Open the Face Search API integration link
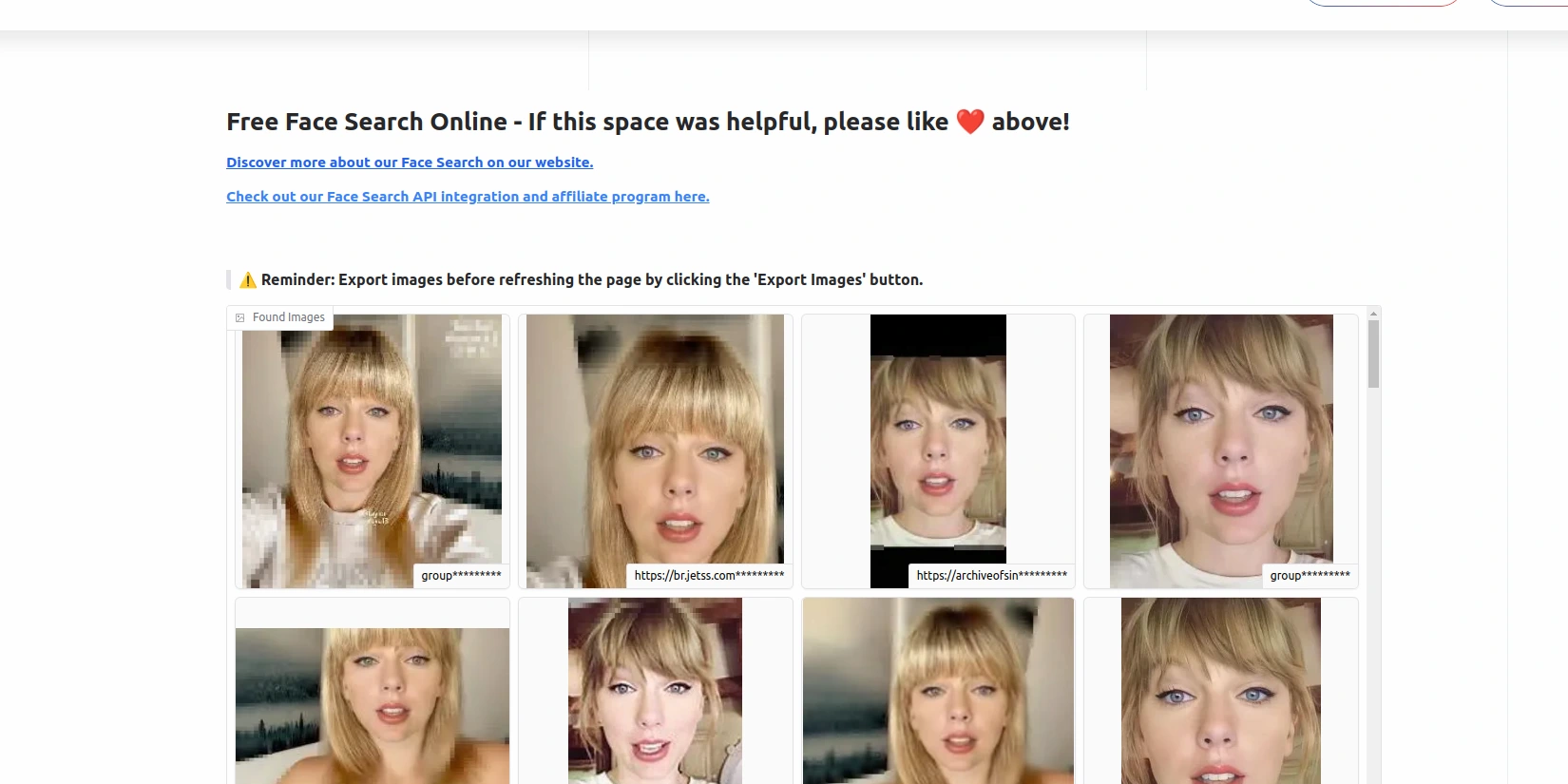This screenshot has width=1568, height=784. [x=468, y=197]
